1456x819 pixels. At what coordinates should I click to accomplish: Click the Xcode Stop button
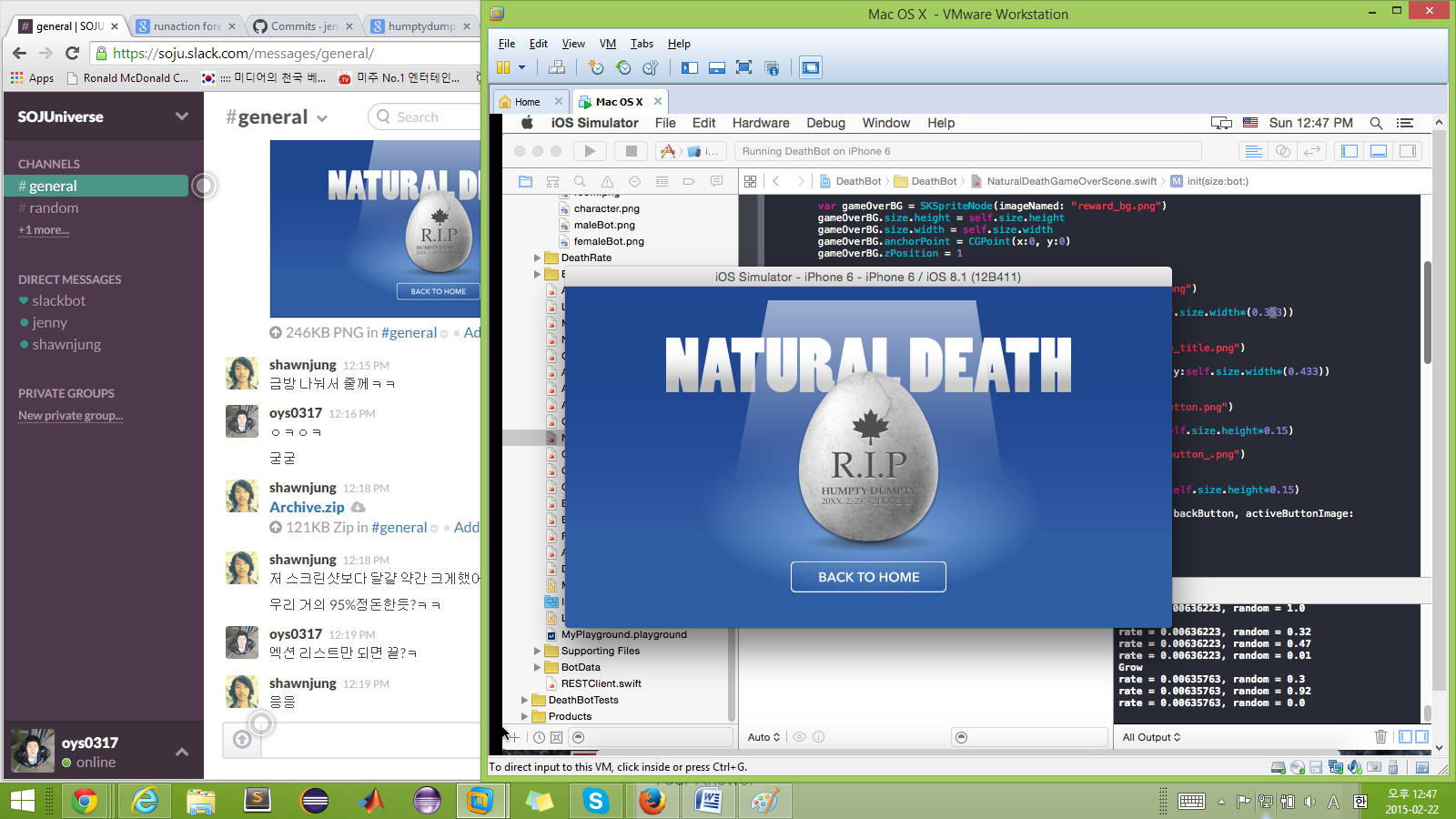click(x=631, y=151)
